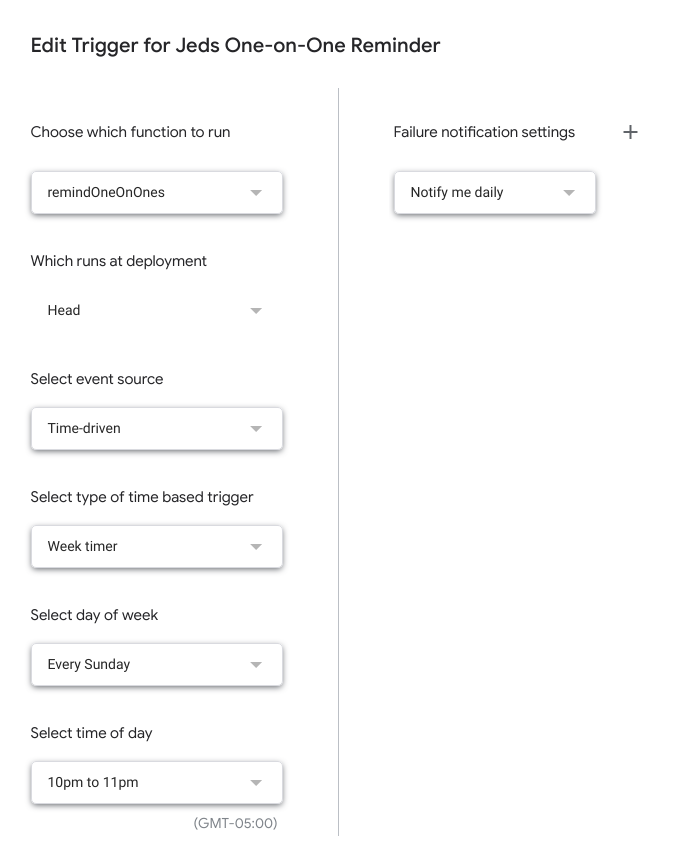681x849 pixels.
Task: Click the arrow next to Week timer
Action: [x=256, y=547]
